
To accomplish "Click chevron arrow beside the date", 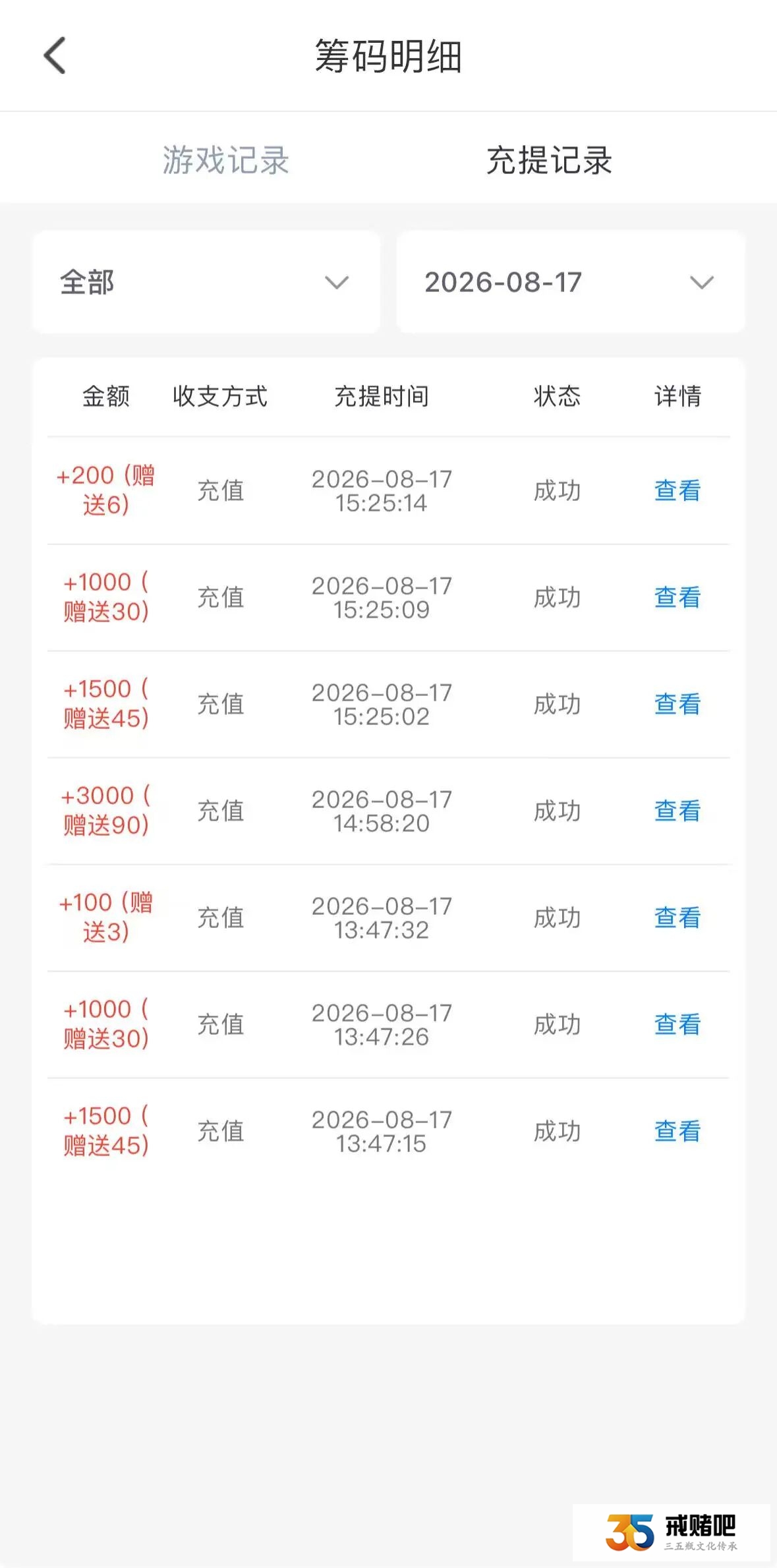I will 702,283.
